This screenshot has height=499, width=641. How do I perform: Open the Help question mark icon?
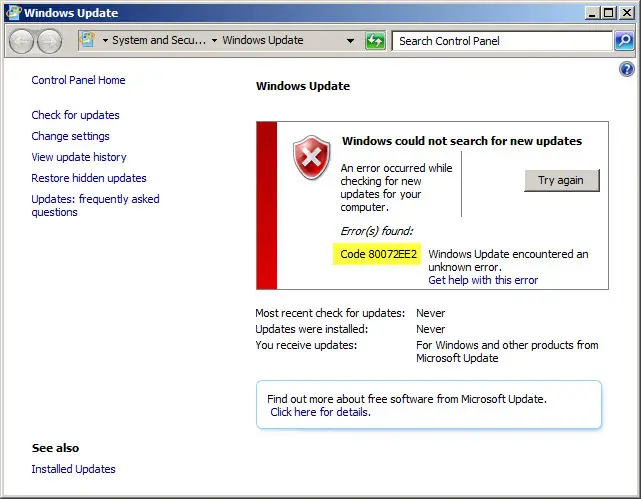[626, 69]
